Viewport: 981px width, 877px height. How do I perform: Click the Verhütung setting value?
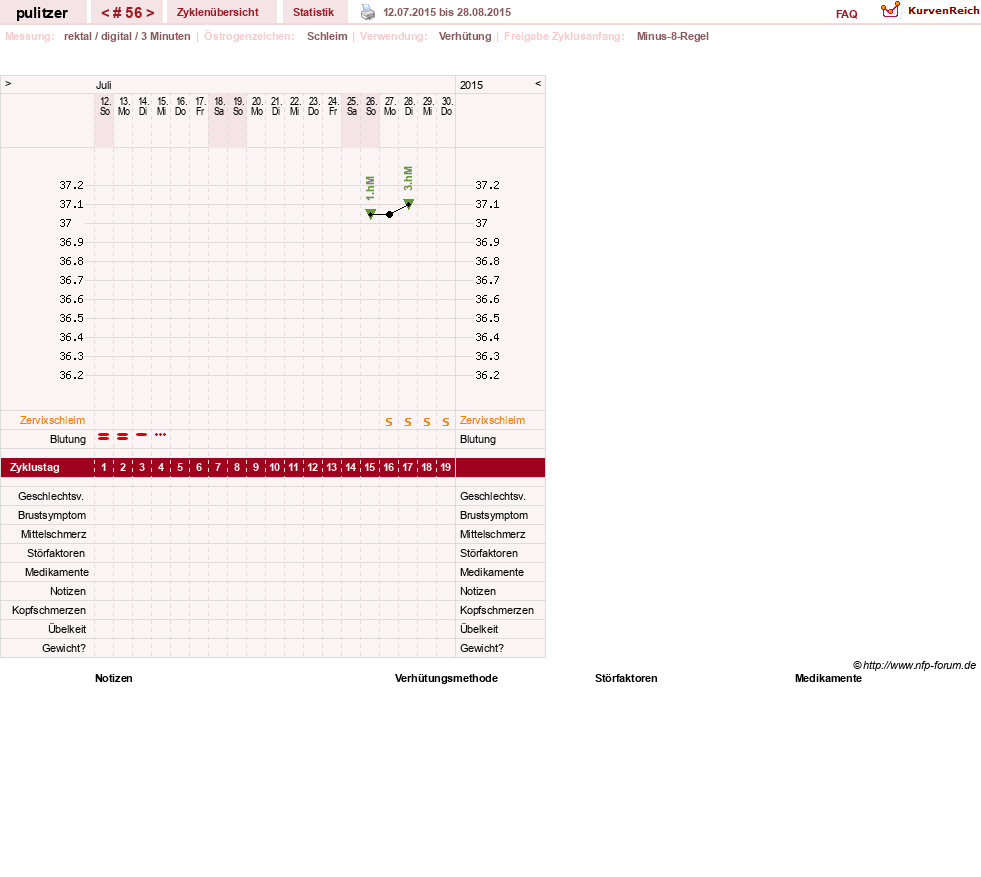465,36
